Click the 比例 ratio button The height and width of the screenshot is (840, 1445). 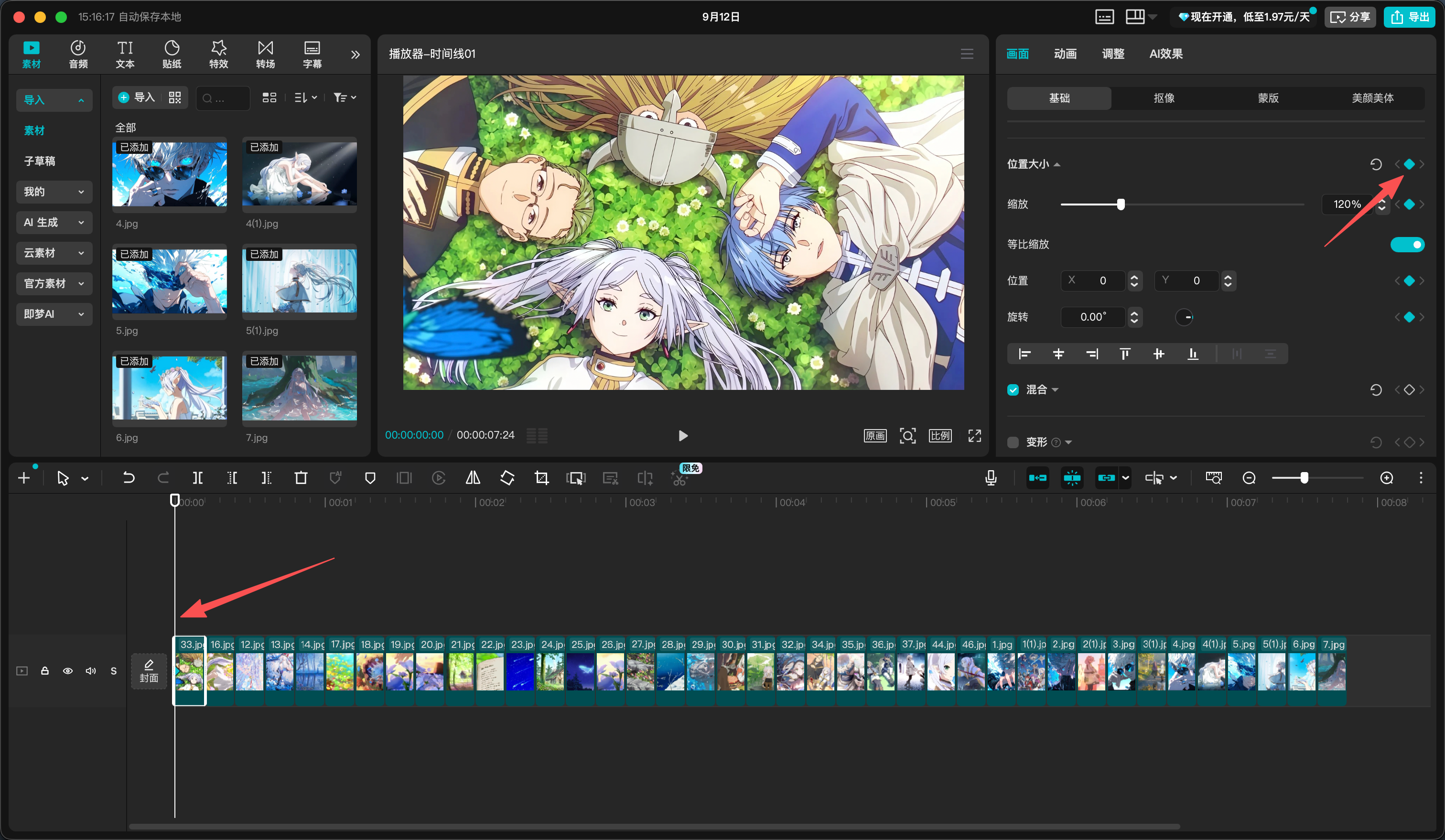tap(940, 436)
